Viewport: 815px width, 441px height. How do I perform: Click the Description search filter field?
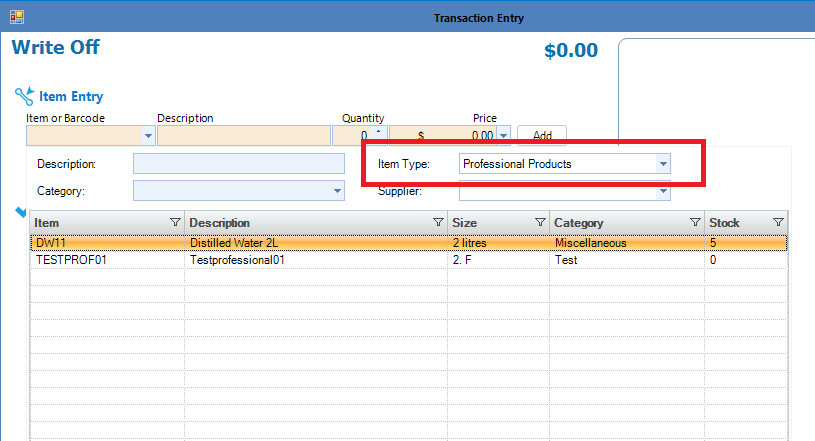[238, 164]
